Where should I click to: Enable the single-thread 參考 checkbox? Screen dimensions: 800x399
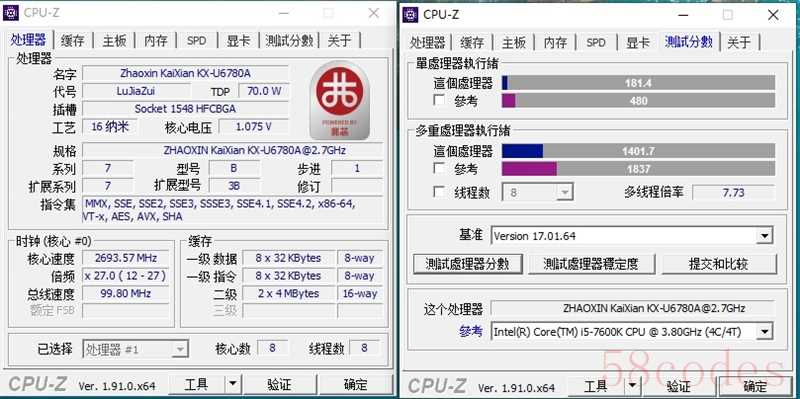click(439, 100)
